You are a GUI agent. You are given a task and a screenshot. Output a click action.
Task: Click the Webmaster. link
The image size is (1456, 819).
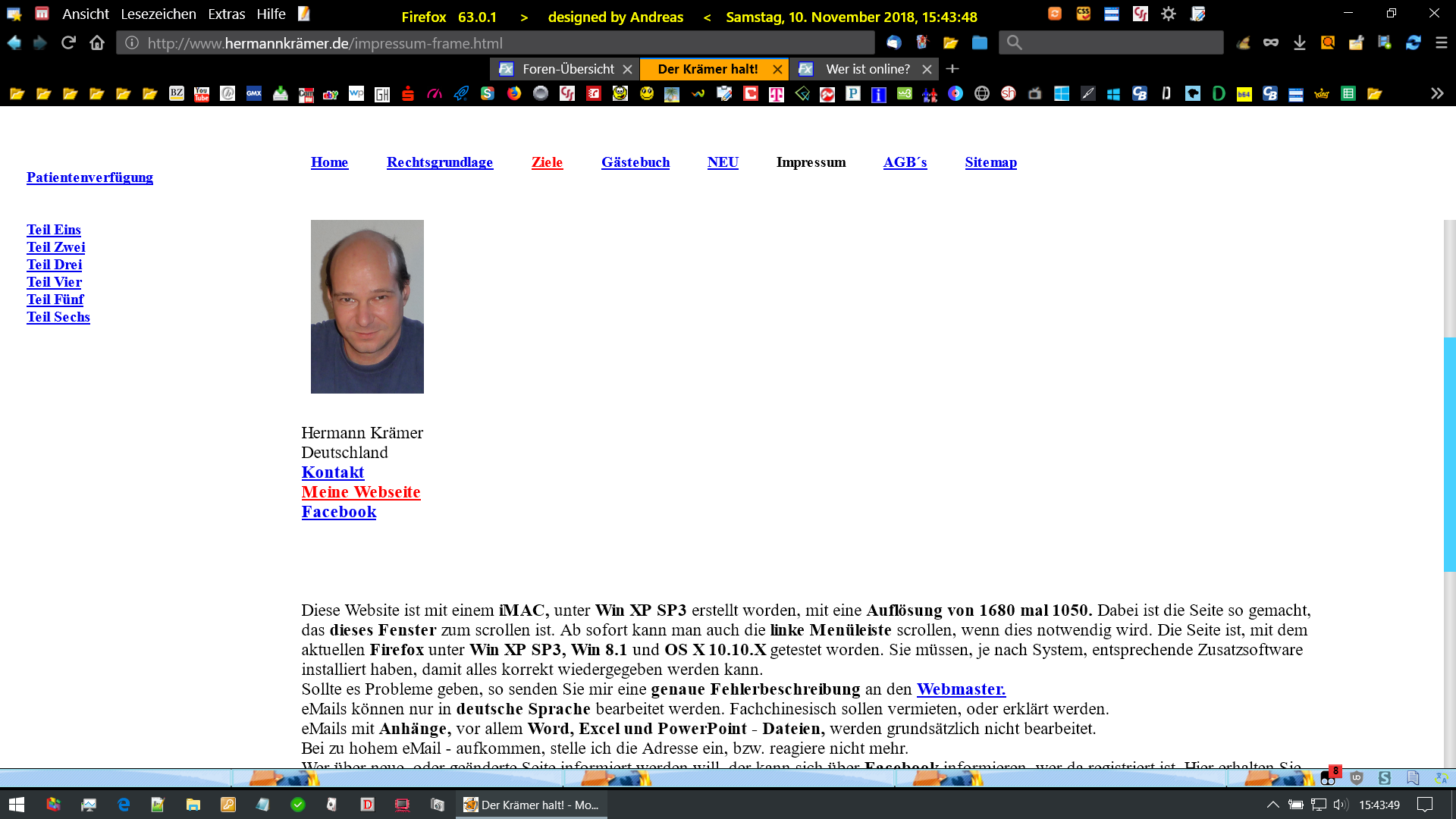(x=960, y=689)
